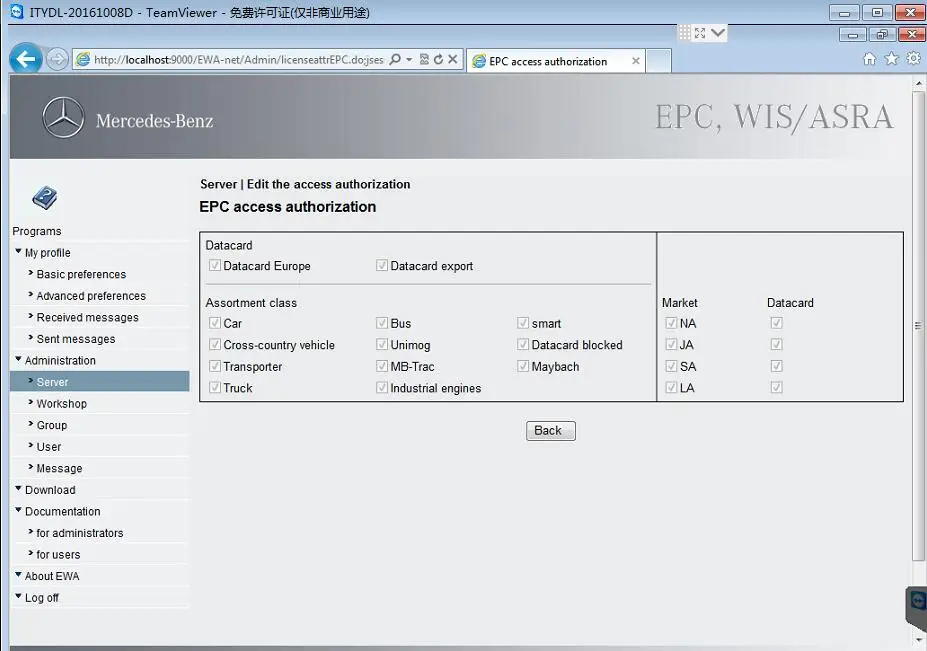Screen dimensions: 927x651
Task: Toggle the Transporter checkbox
Action: click(215, 366)
